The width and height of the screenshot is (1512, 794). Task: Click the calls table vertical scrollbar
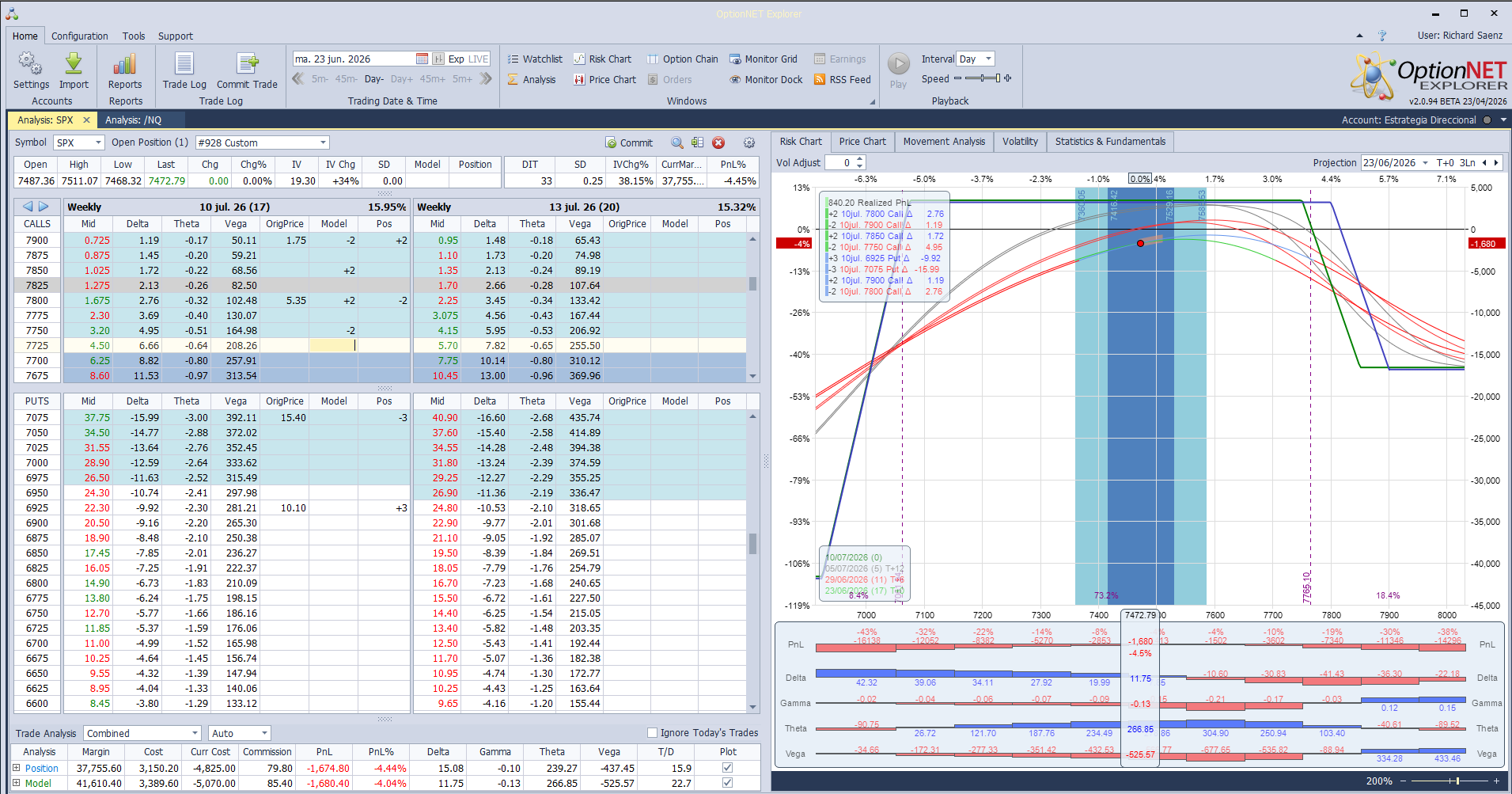pos(752,307)
